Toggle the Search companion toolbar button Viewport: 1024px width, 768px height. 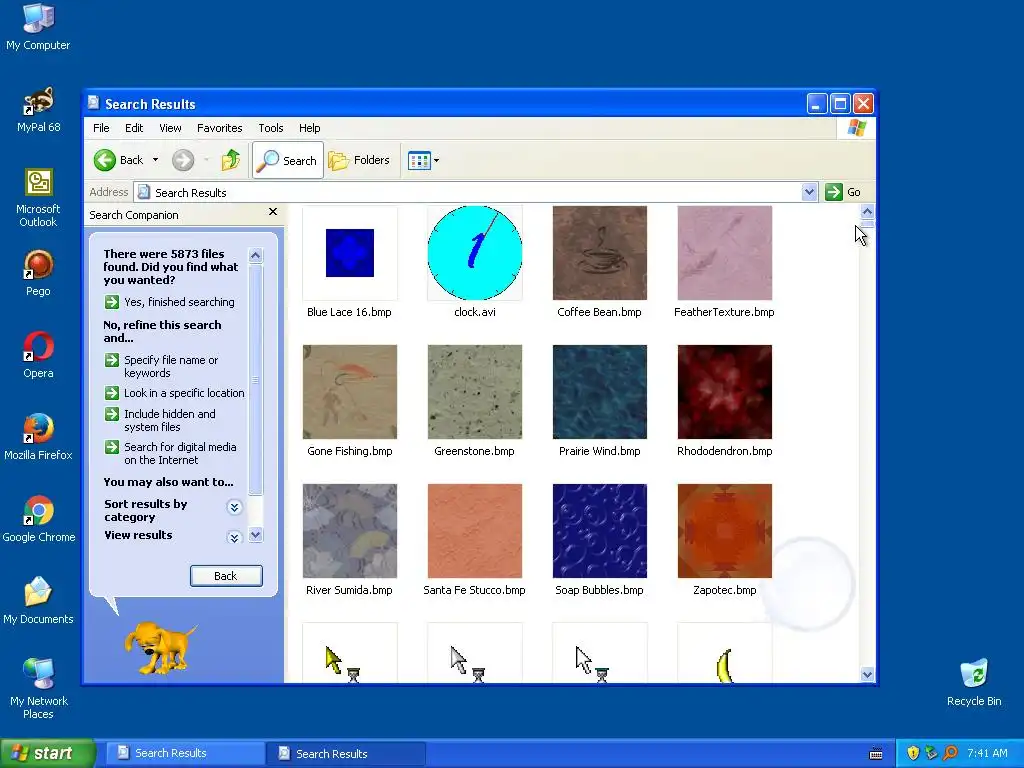[x=287, y=160]
